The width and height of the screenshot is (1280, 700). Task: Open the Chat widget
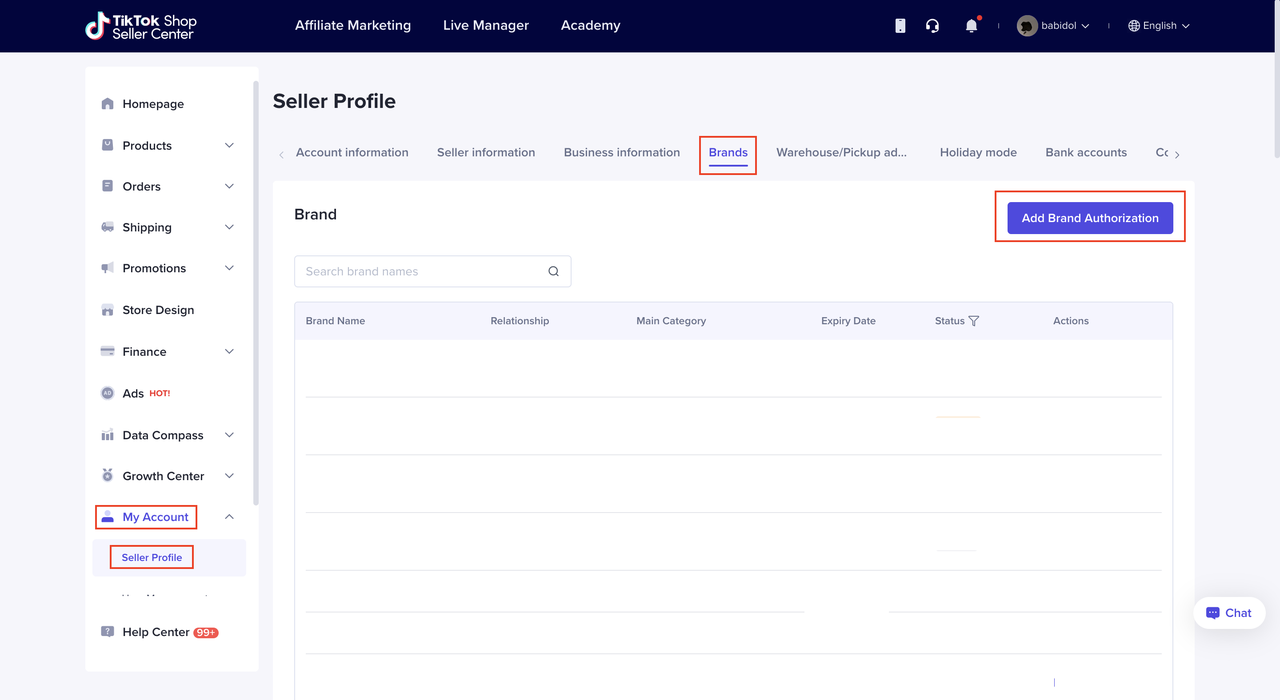pyautogui.click(x=1228, y=613)
